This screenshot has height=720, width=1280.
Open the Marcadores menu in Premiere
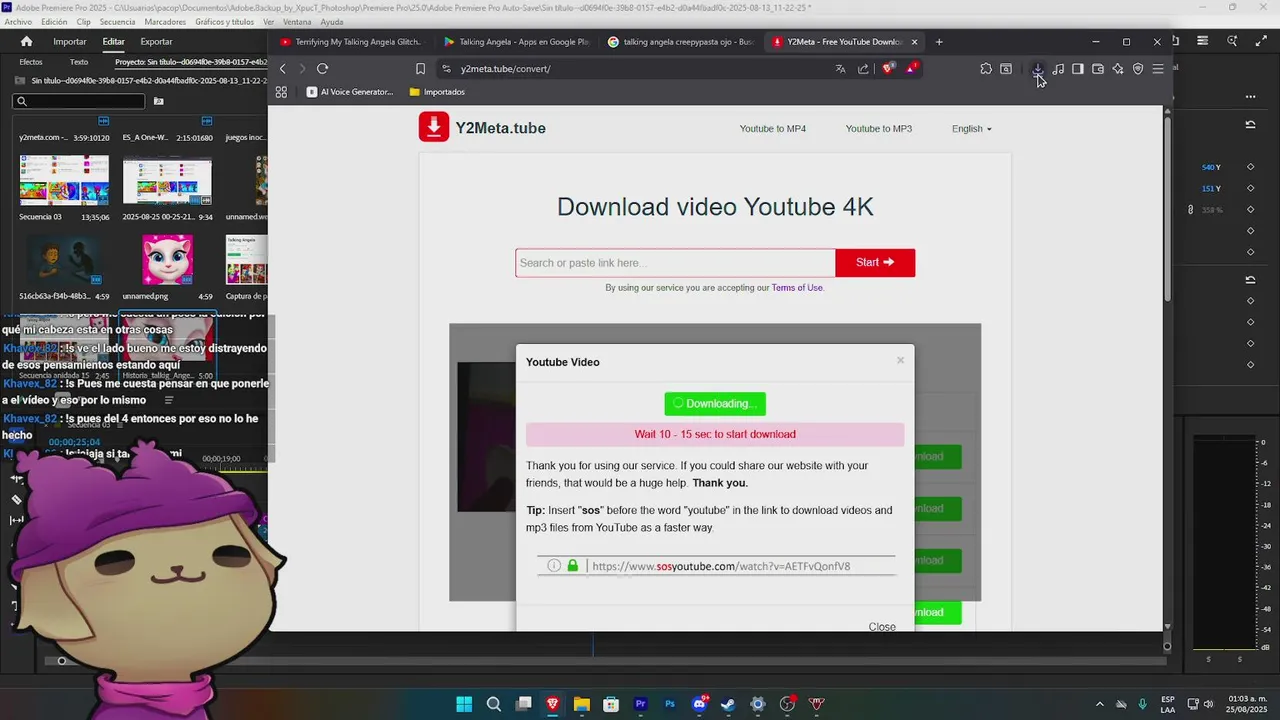(x=165, y=22)
